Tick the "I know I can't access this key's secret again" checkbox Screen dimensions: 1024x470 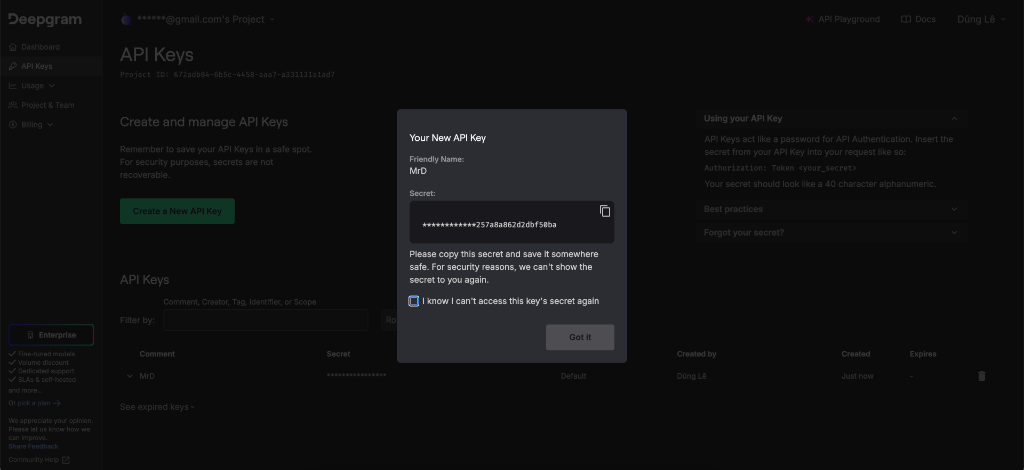(413, 301)
